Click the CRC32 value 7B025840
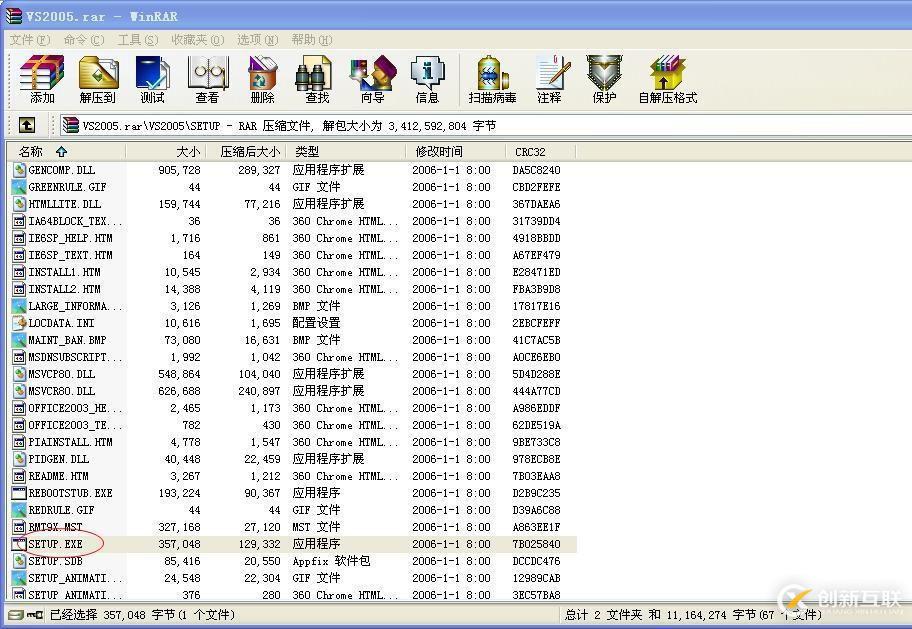Image resolution: width=912 pixels, height=629 pixels. click(x=536, y=544)
